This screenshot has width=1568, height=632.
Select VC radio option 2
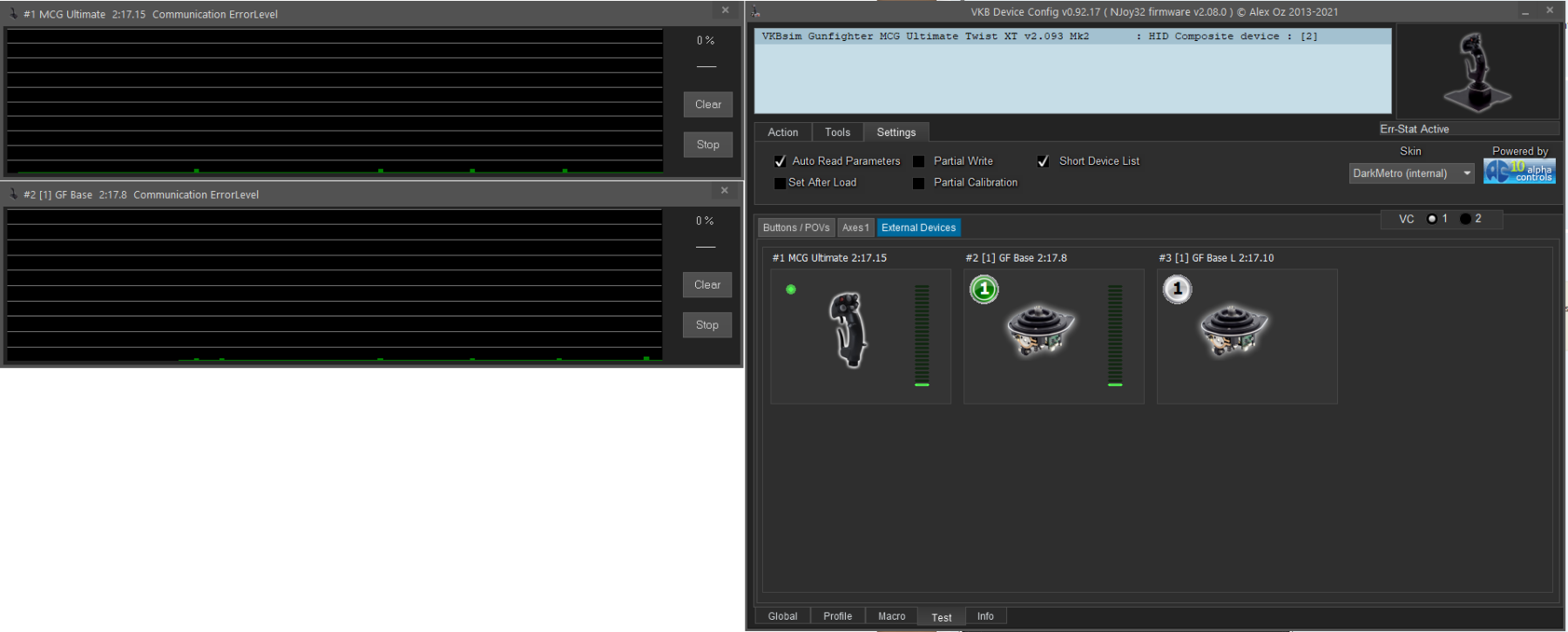[1465, 219]
